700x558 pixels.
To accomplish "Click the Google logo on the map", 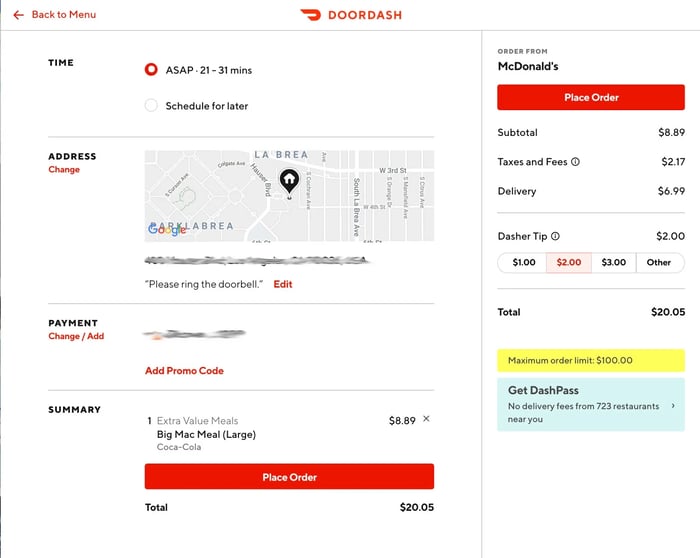I will click(167, 229).
